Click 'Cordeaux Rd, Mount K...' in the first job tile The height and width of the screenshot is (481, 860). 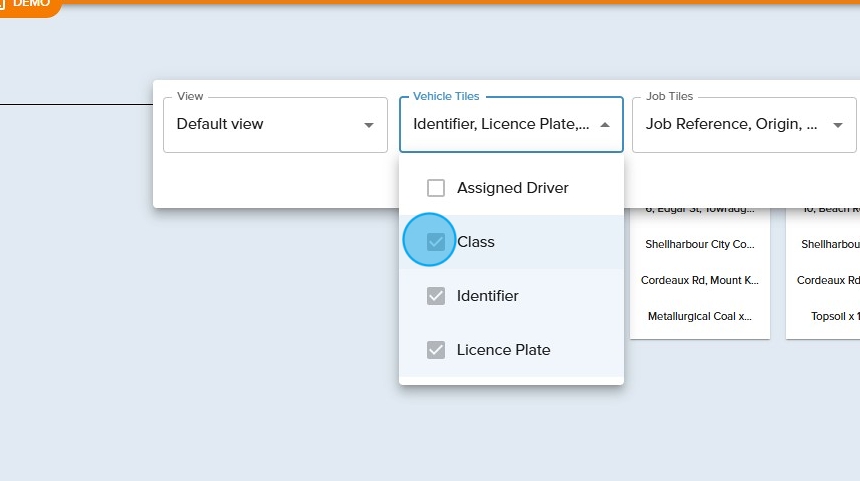[700, 280]
